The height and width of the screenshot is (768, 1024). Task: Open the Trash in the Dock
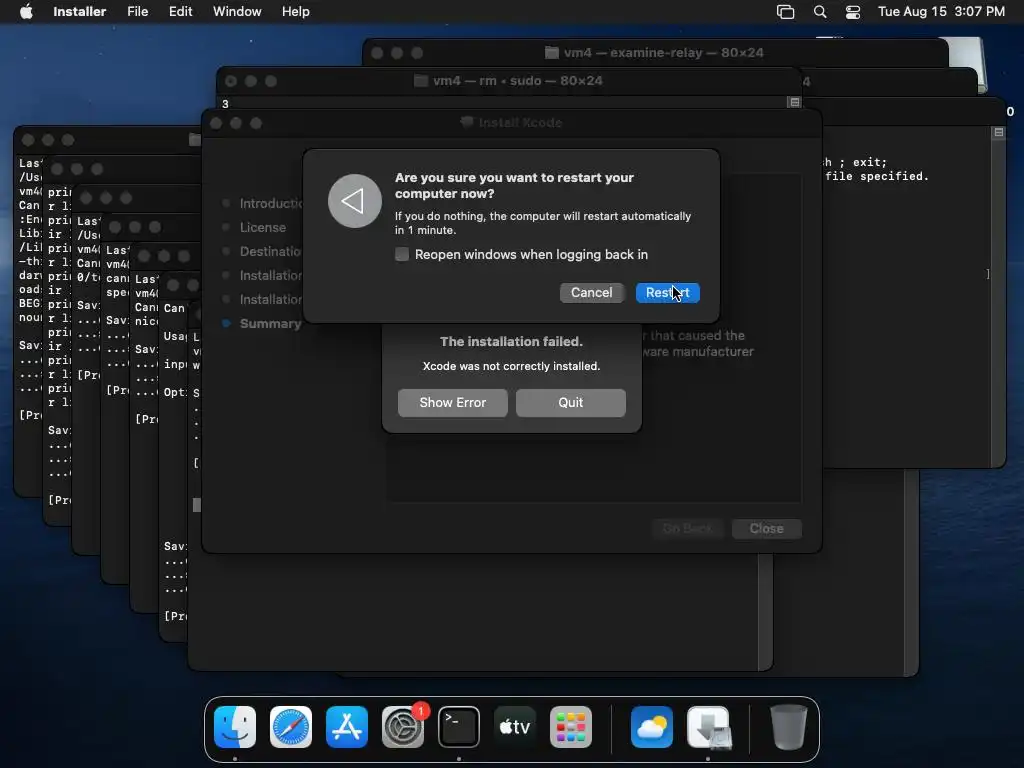pyautogui.click(x=788, y=727)
